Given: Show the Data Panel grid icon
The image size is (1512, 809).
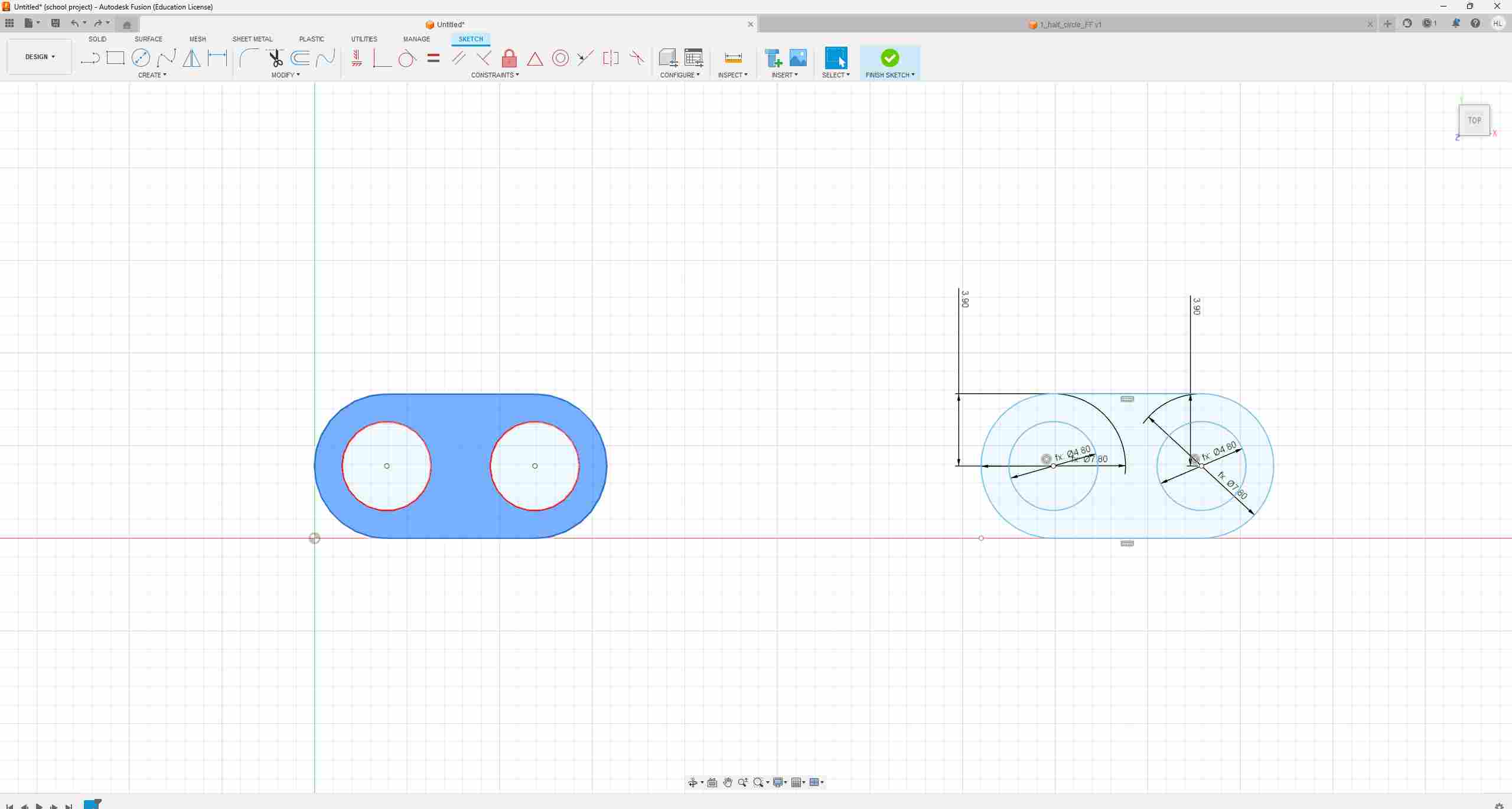Looking at the screenshot, I should 9,23.
